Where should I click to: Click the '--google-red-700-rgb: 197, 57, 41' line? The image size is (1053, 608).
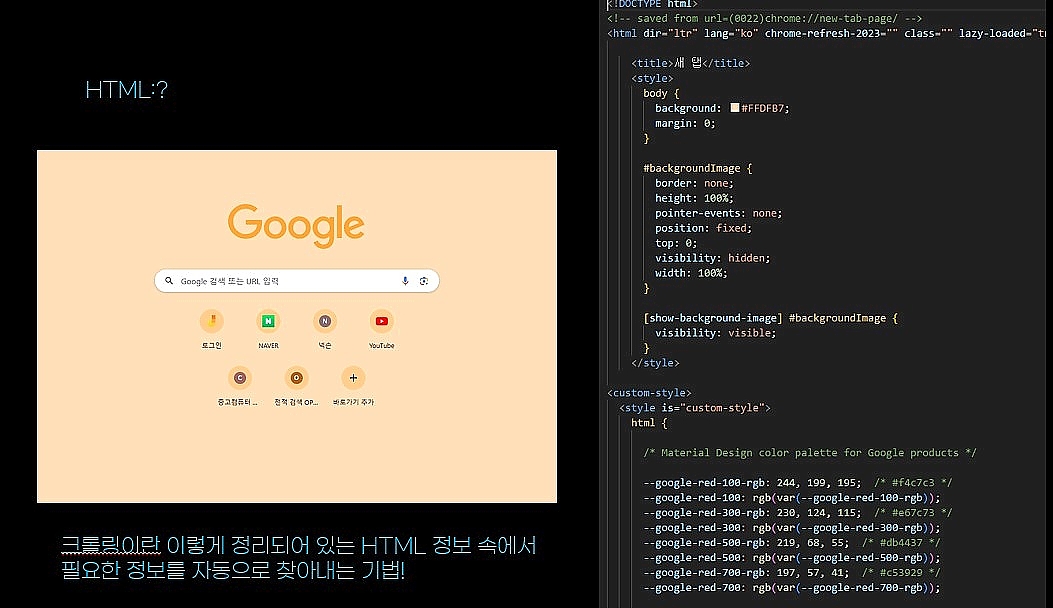click(791, 572)
